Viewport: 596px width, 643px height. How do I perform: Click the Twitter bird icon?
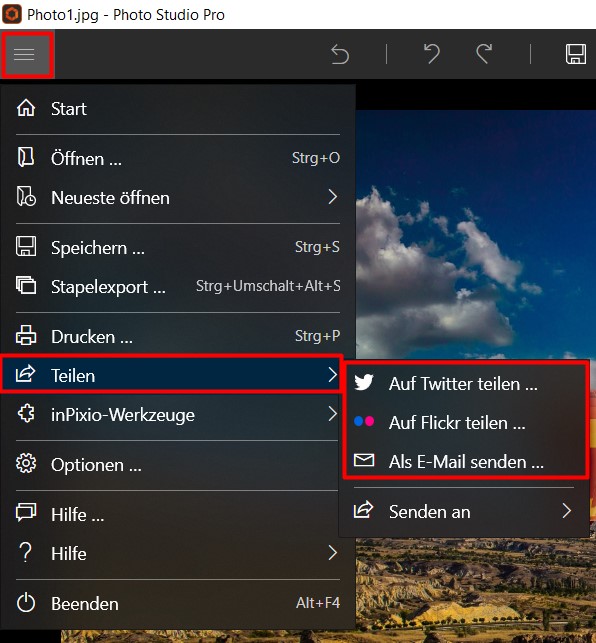[364, 383]
